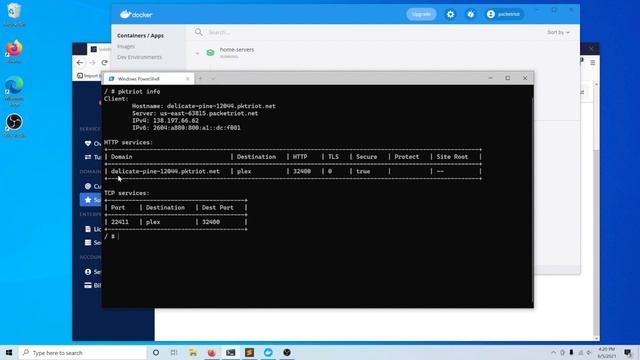
Task: Click the IPv4 address line
Action: click(x=165, y=121)
